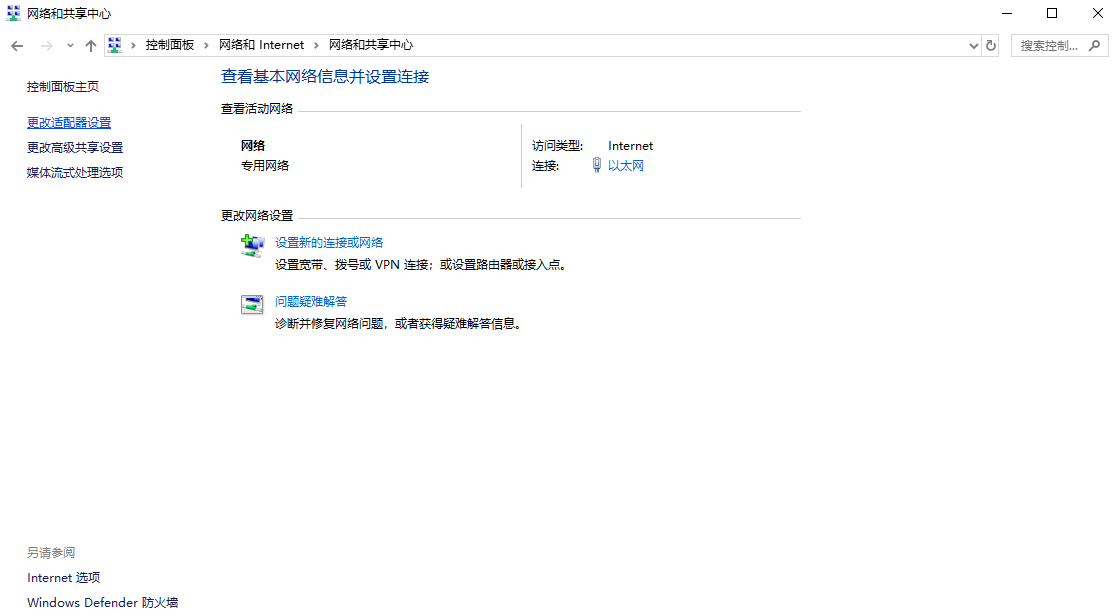Click the magnifier icon in search box
The width and height of the screenshot is (1116, 616).
pyautogui.click(x=1095, y=46)
